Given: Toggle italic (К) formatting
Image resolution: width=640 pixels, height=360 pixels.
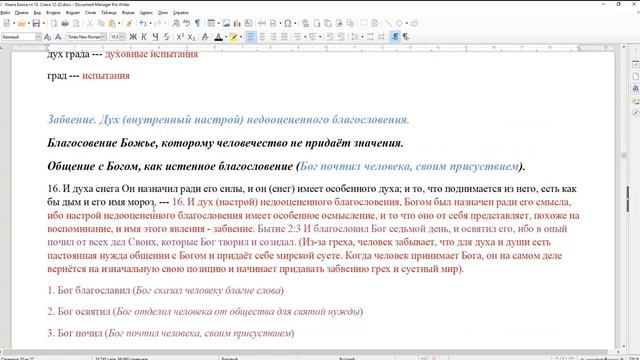Looking at the screenshot, I should click(x=144, y=37).
